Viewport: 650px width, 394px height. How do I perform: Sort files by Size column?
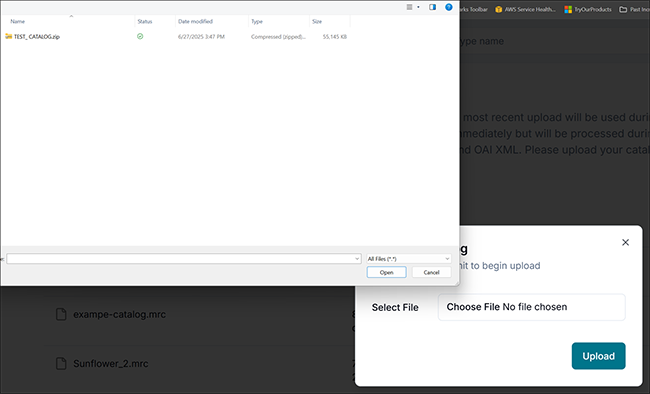(317, 22)
